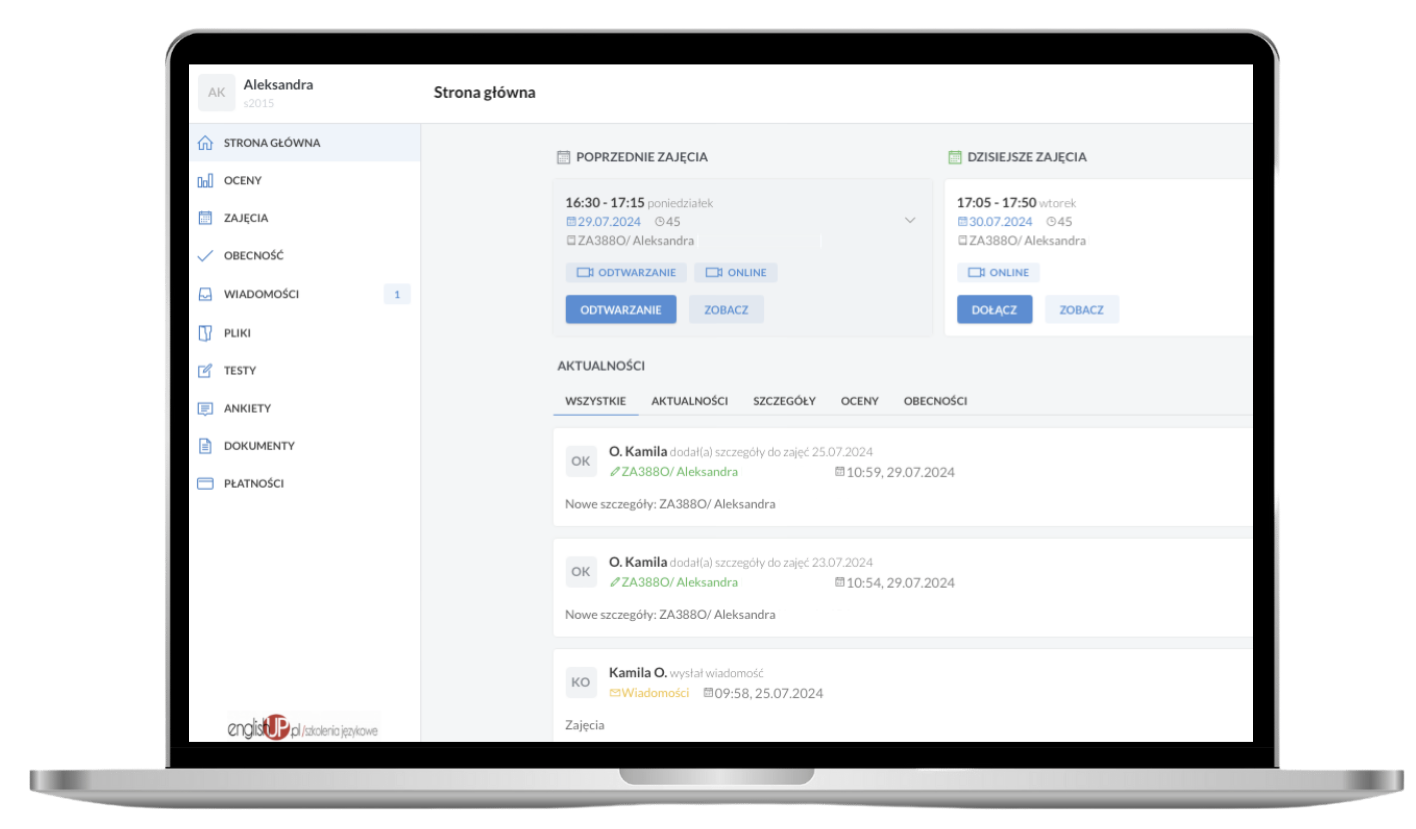1416x829 pixels.
Task: Select the Ankiety survey icon
Action: (x=205, y=408)
